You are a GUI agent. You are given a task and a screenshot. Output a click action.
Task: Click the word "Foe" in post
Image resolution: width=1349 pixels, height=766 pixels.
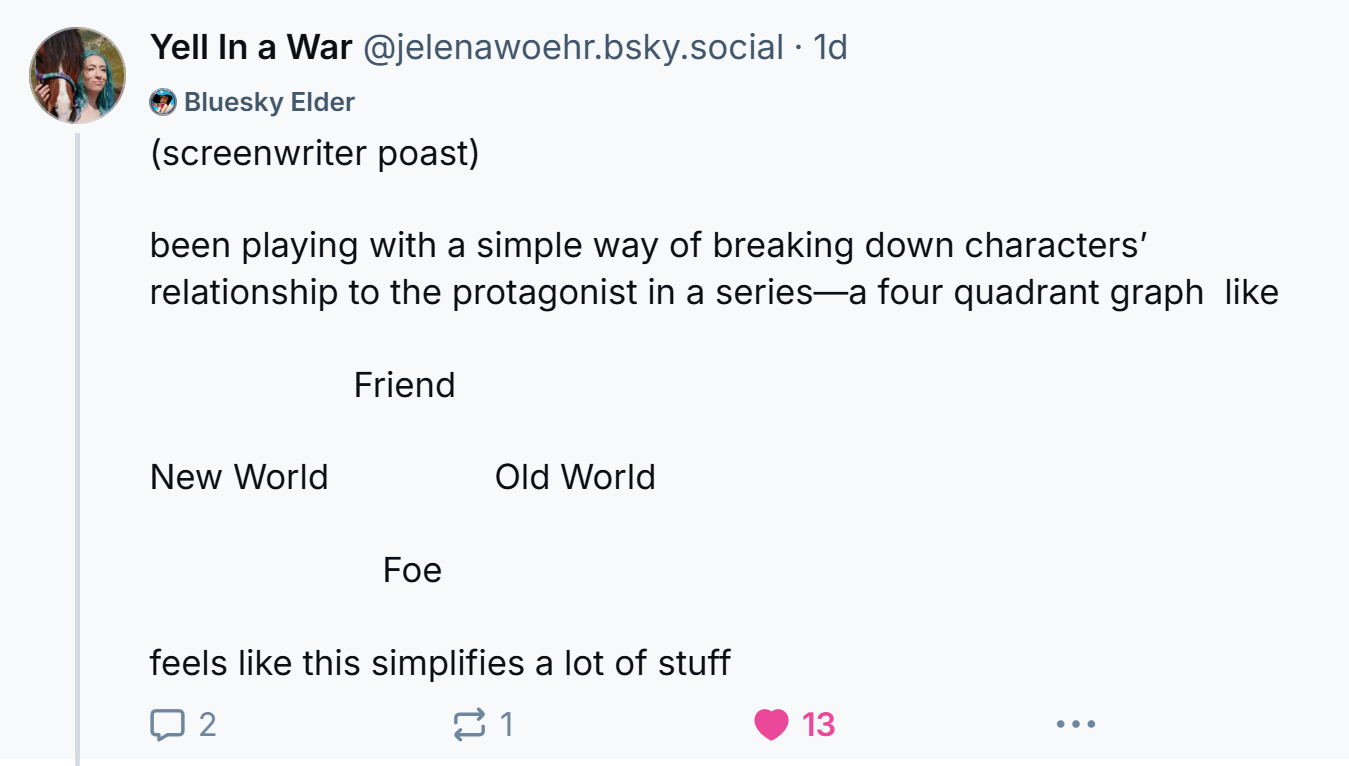point(412,570)
